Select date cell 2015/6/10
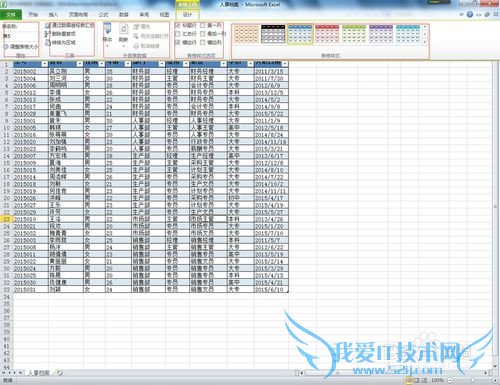 pos(271,290)
